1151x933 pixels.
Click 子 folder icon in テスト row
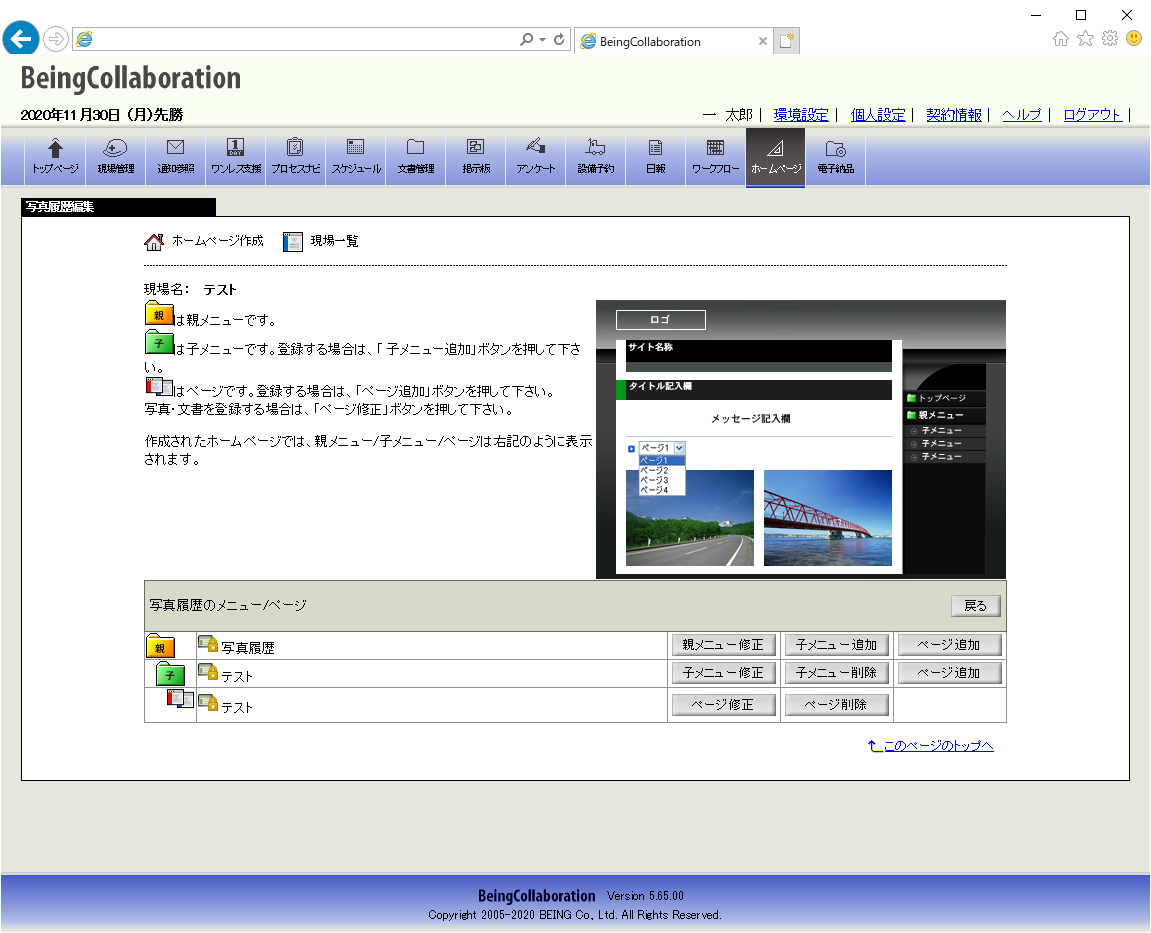(x=170, y=673)
